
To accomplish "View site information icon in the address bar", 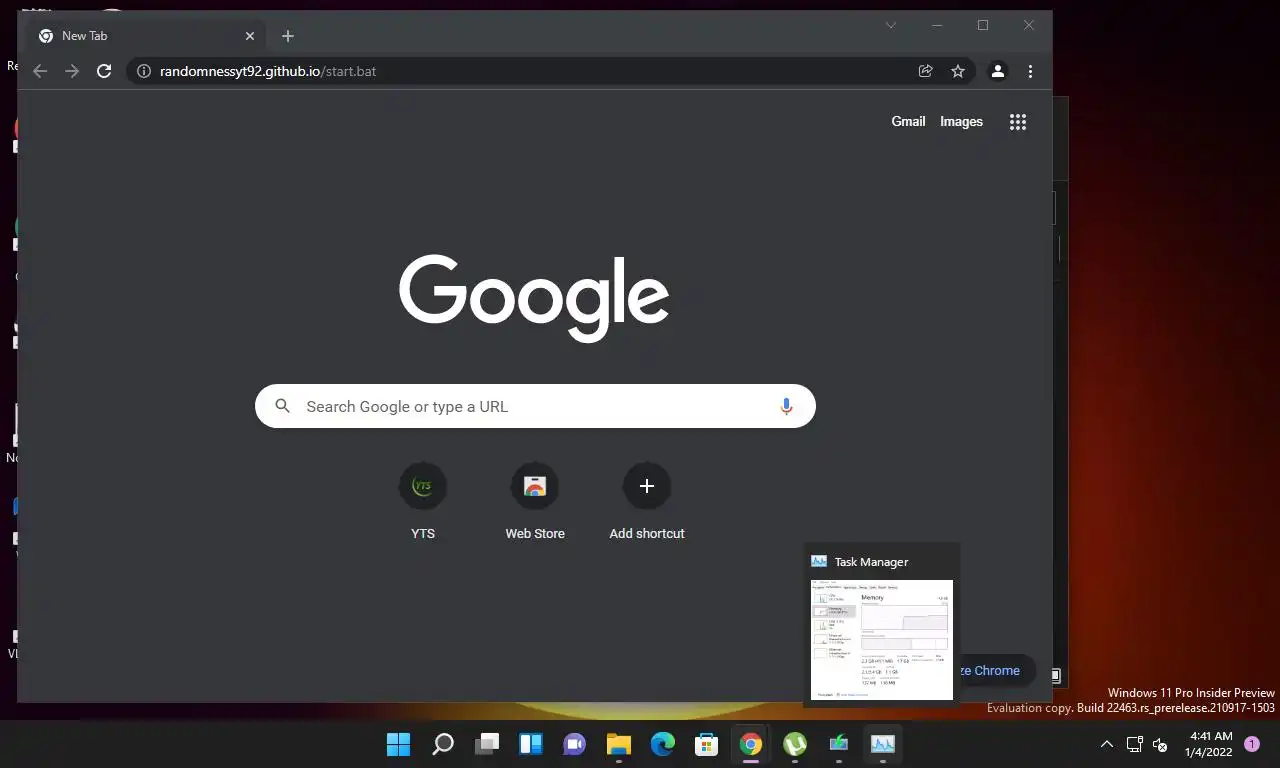I will [144, 71].
